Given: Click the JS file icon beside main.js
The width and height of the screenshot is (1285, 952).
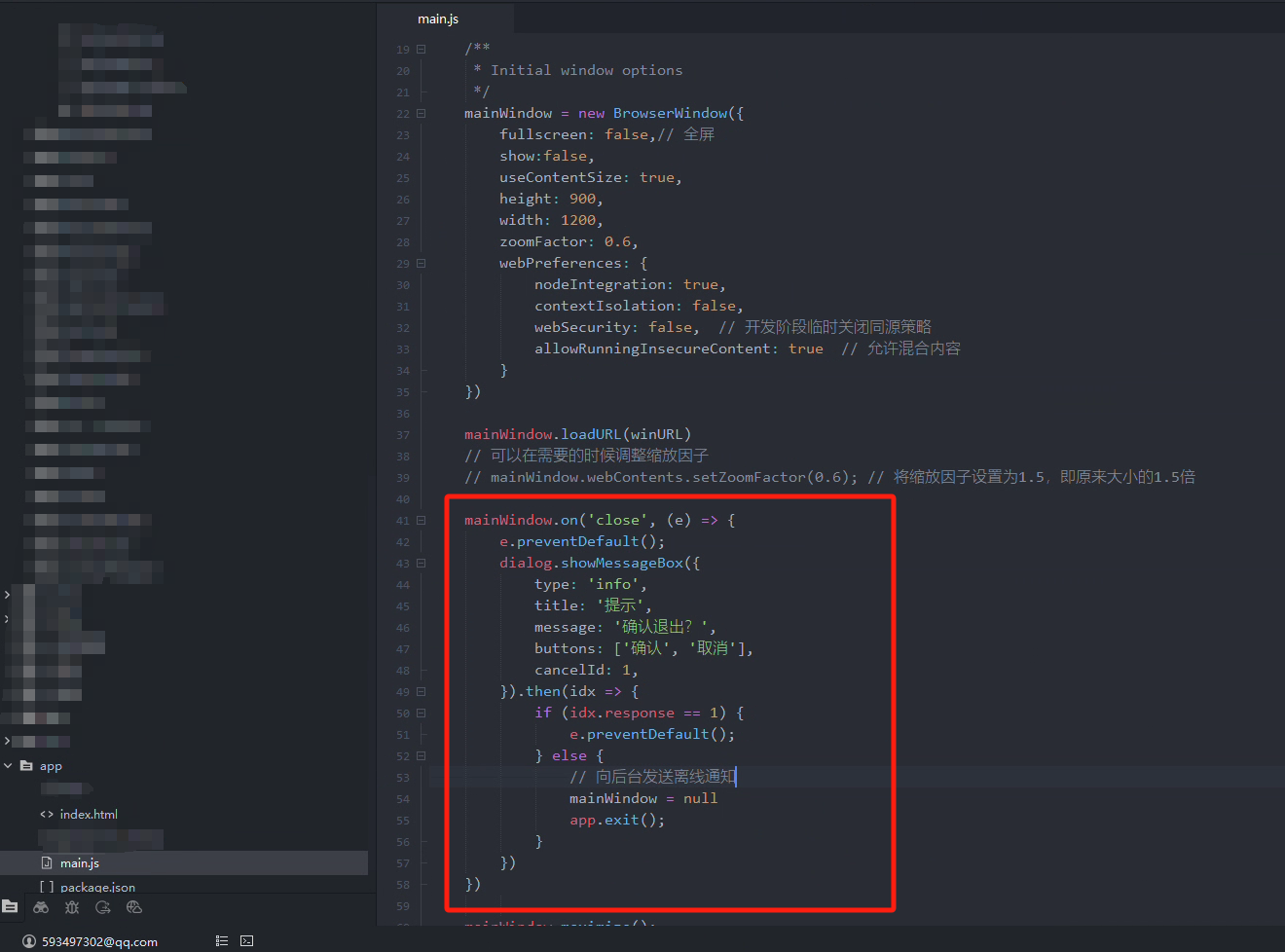Looking at the screenshot, I should tap(47, 862).
